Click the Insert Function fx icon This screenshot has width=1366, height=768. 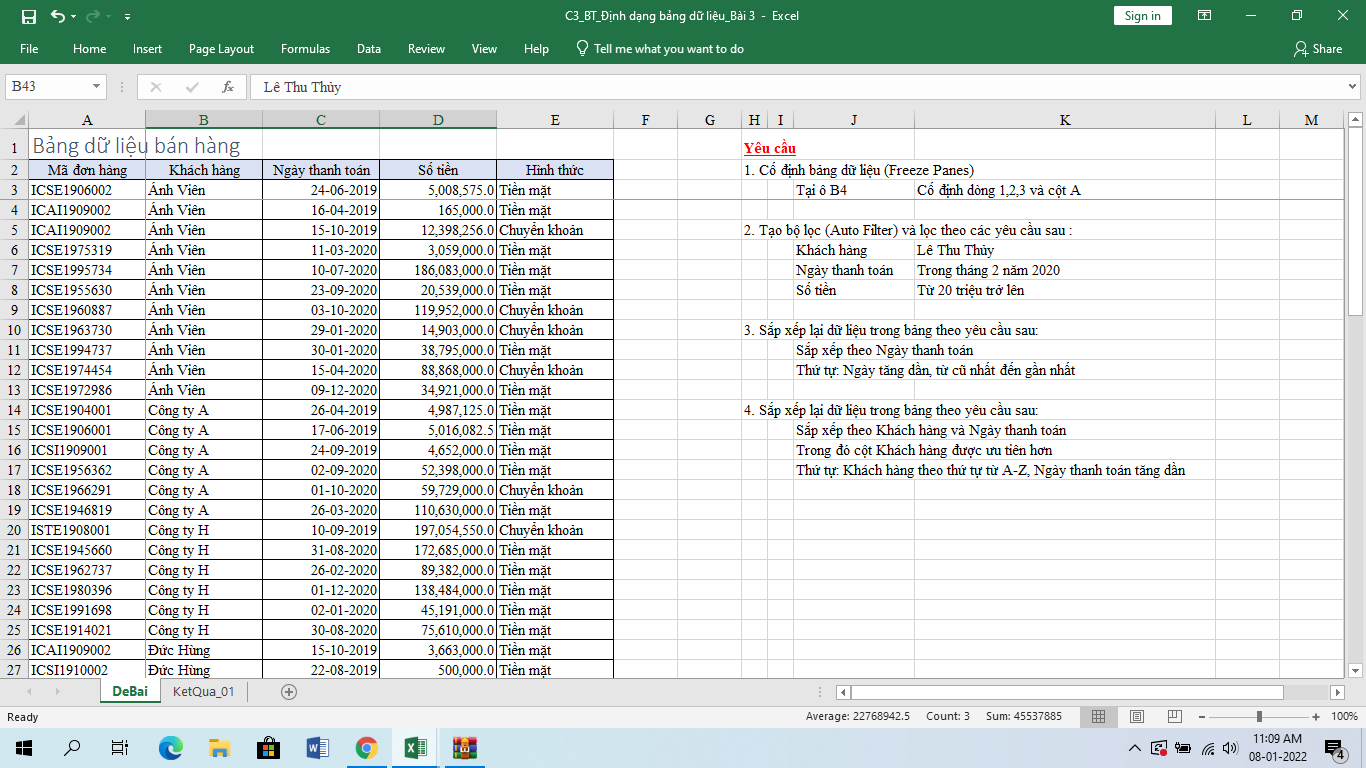click(x=228, y=87)
